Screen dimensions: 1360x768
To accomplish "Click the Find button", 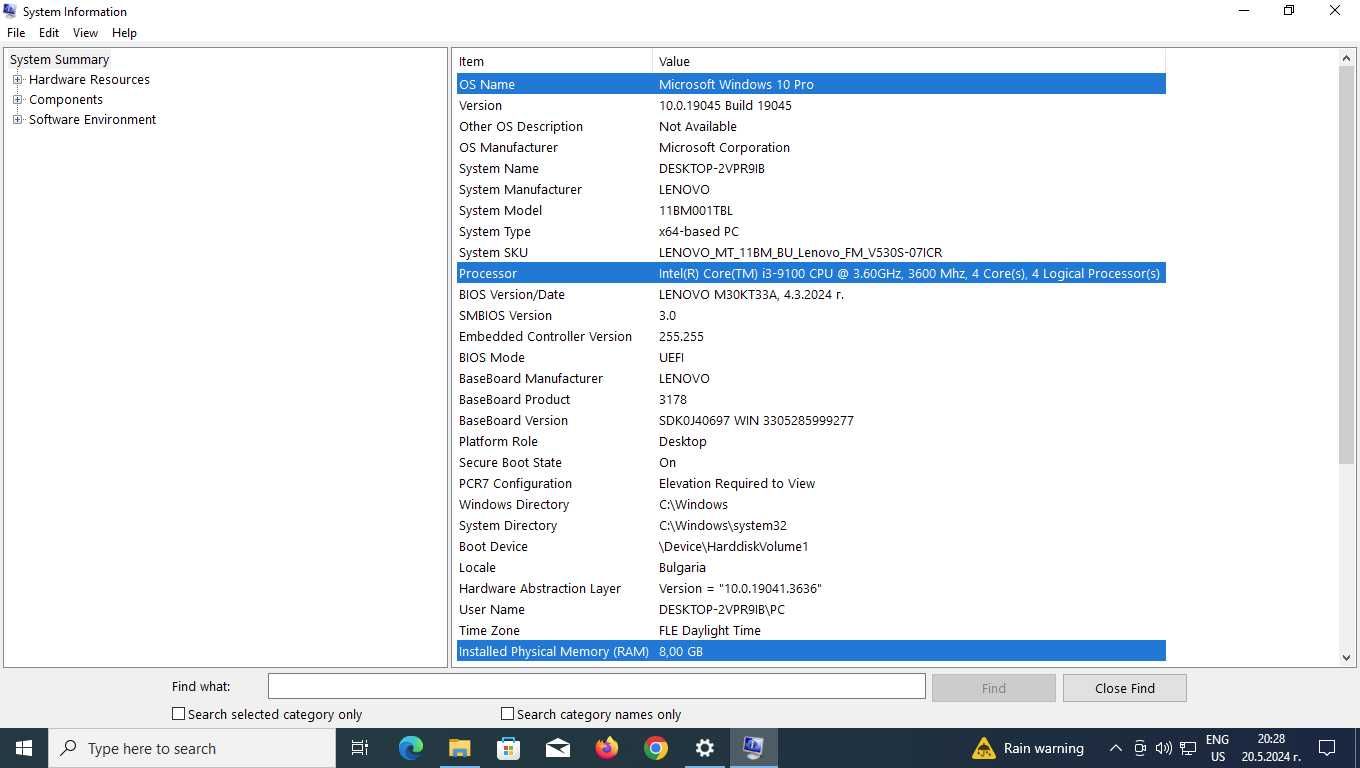I will [x=993, y=688].
